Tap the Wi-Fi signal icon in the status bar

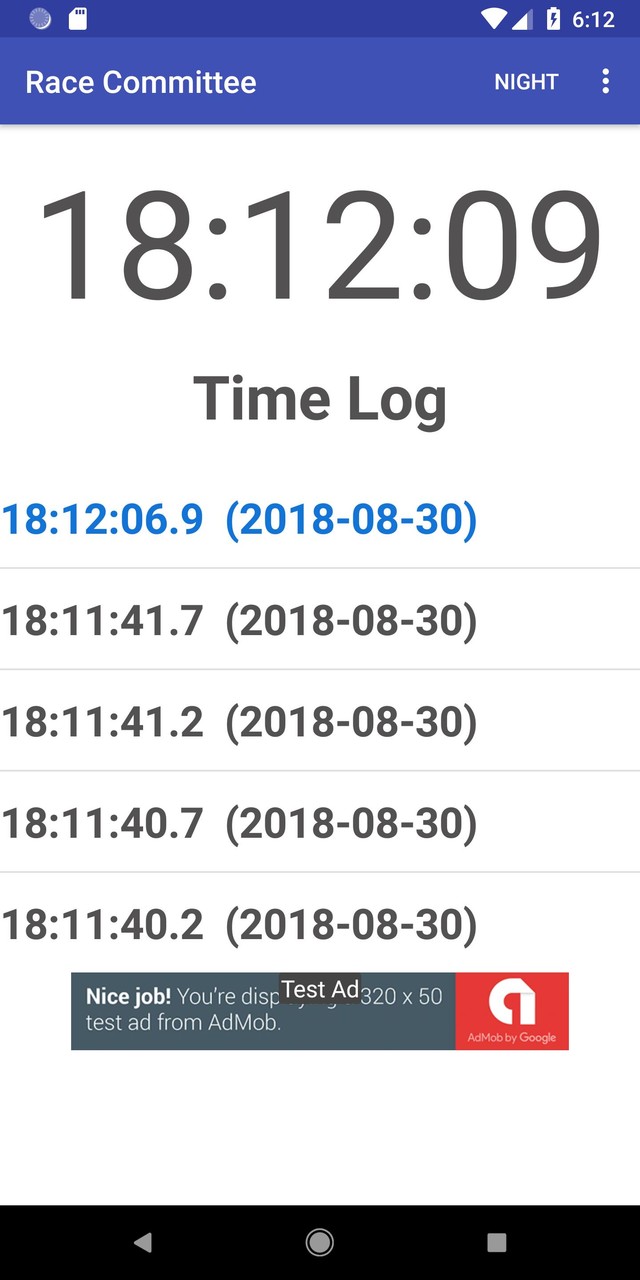pyautogui.click(x=493, y=19)
